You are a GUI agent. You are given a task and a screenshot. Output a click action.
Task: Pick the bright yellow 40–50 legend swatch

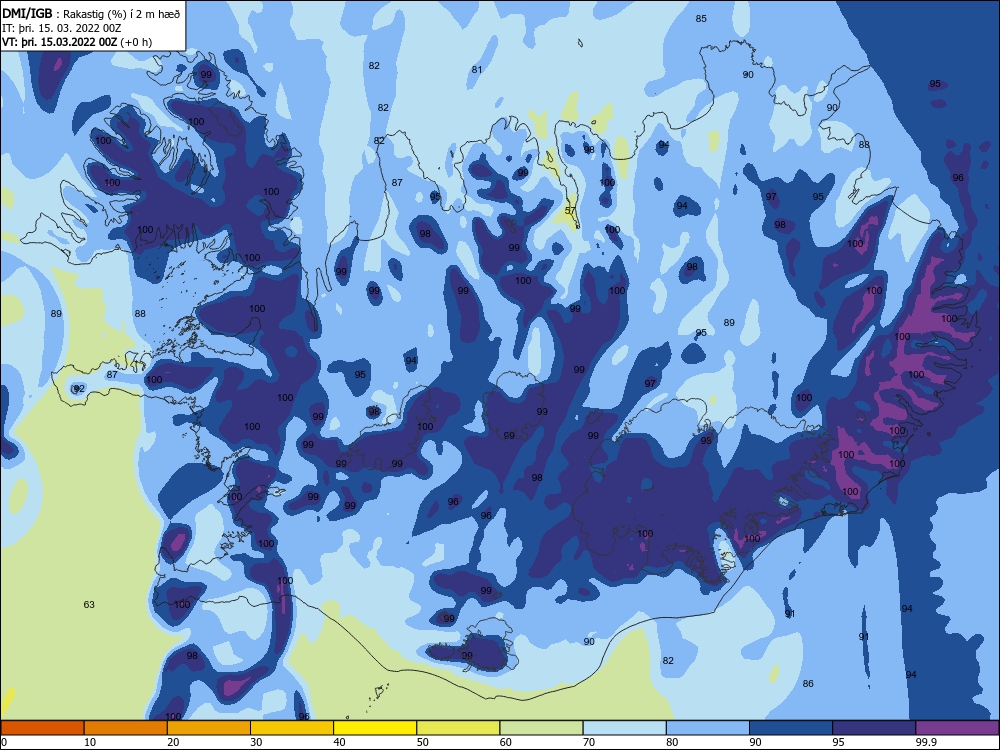click(375, 728)
